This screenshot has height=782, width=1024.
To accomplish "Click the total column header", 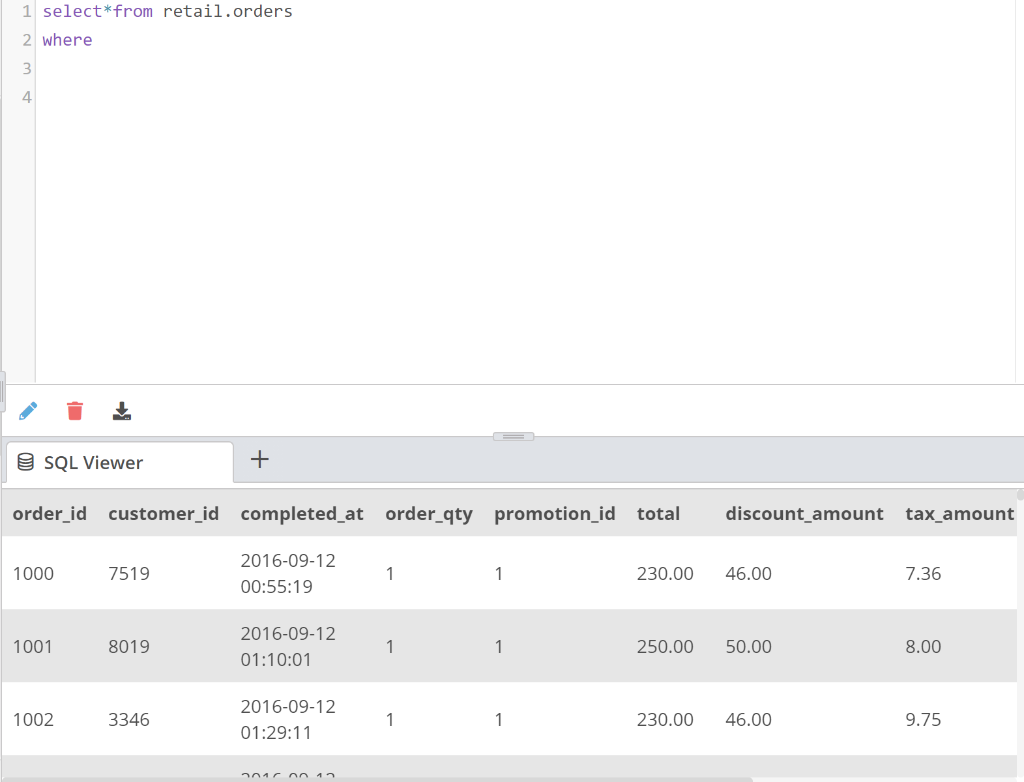I will (x=658, y=513).
